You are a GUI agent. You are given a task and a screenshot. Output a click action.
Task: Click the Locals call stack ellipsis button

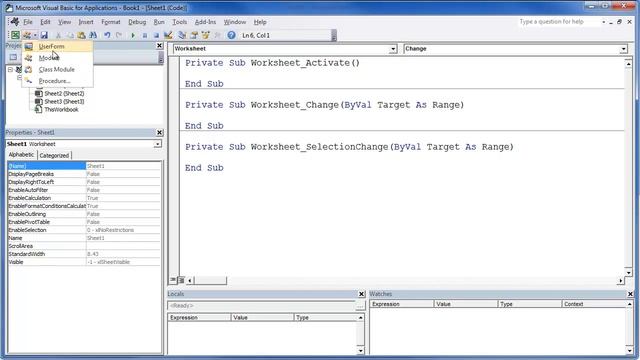click(x=360, y=306)
